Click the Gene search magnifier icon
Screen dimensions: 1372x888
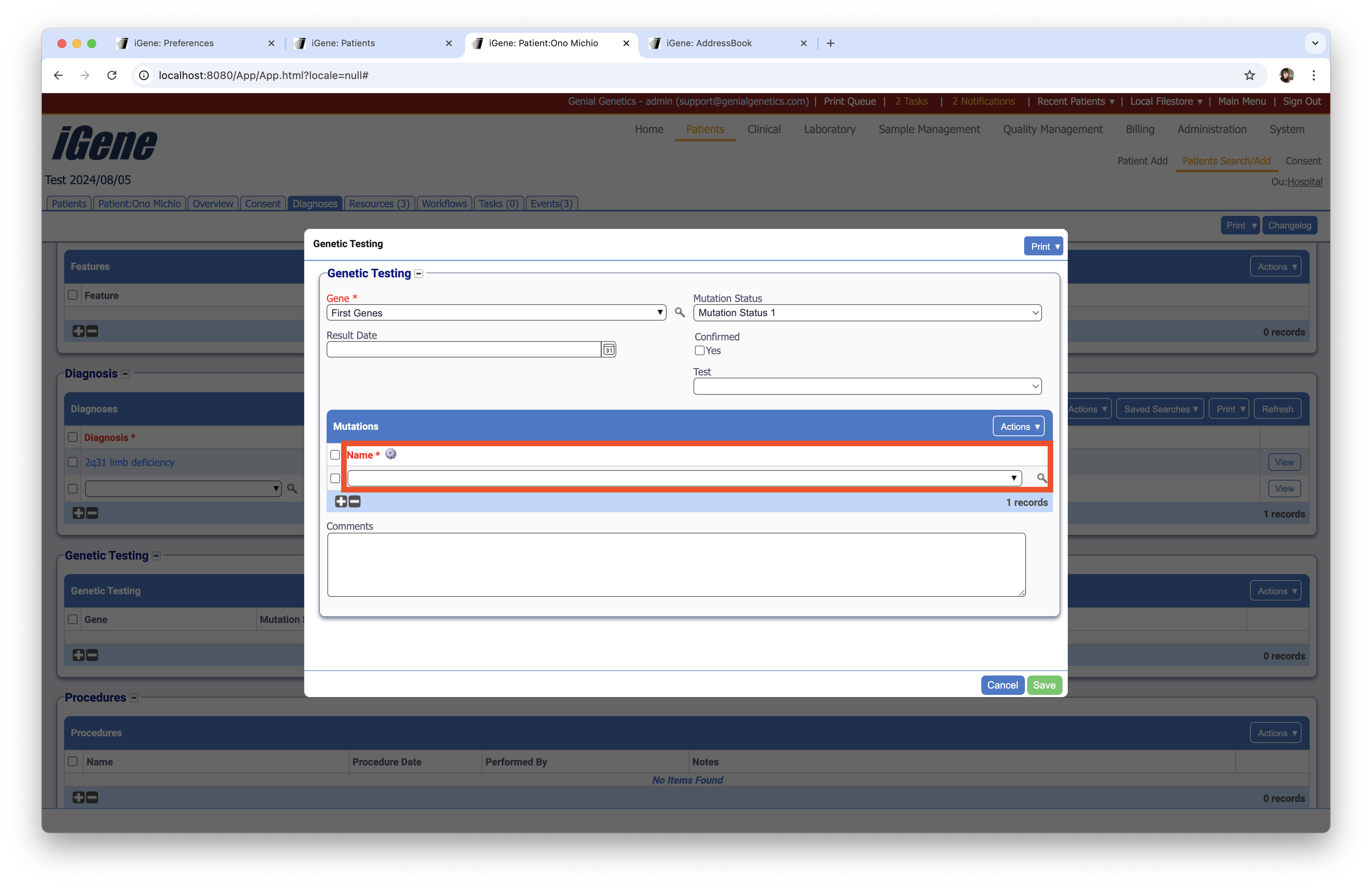(680, 312)
